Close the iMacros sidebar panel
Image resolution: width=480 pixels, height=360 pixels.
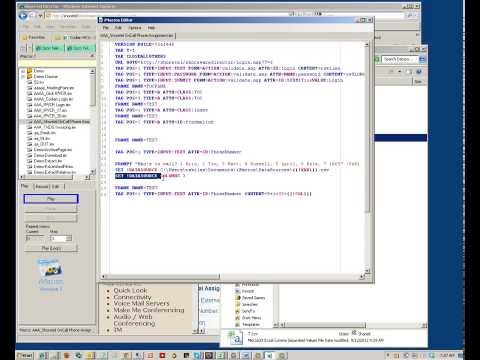pos(92,56)
